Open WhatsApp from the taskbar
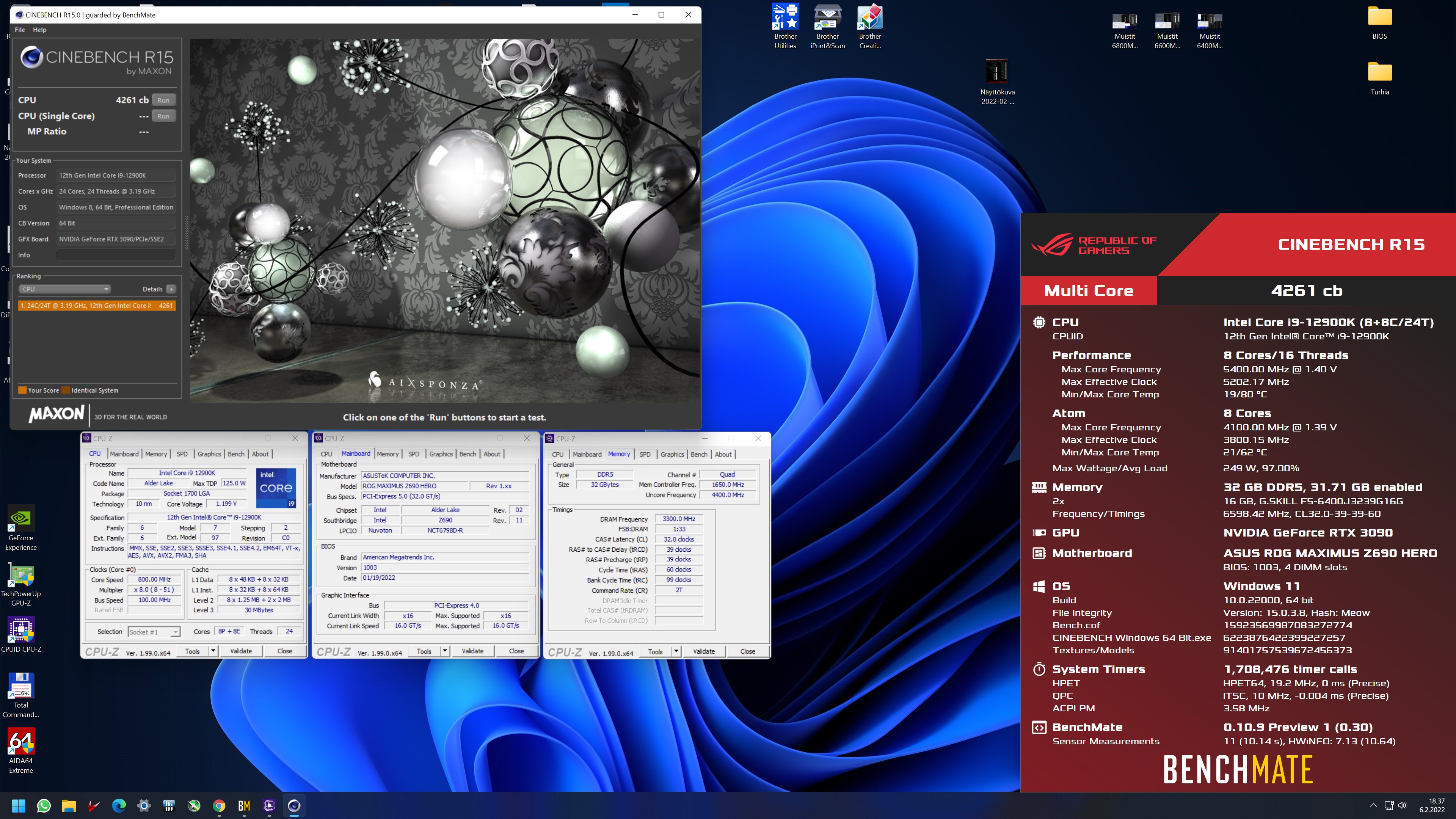The height and width of the screenshot is (819, 1456). click(x=44, y=805)
